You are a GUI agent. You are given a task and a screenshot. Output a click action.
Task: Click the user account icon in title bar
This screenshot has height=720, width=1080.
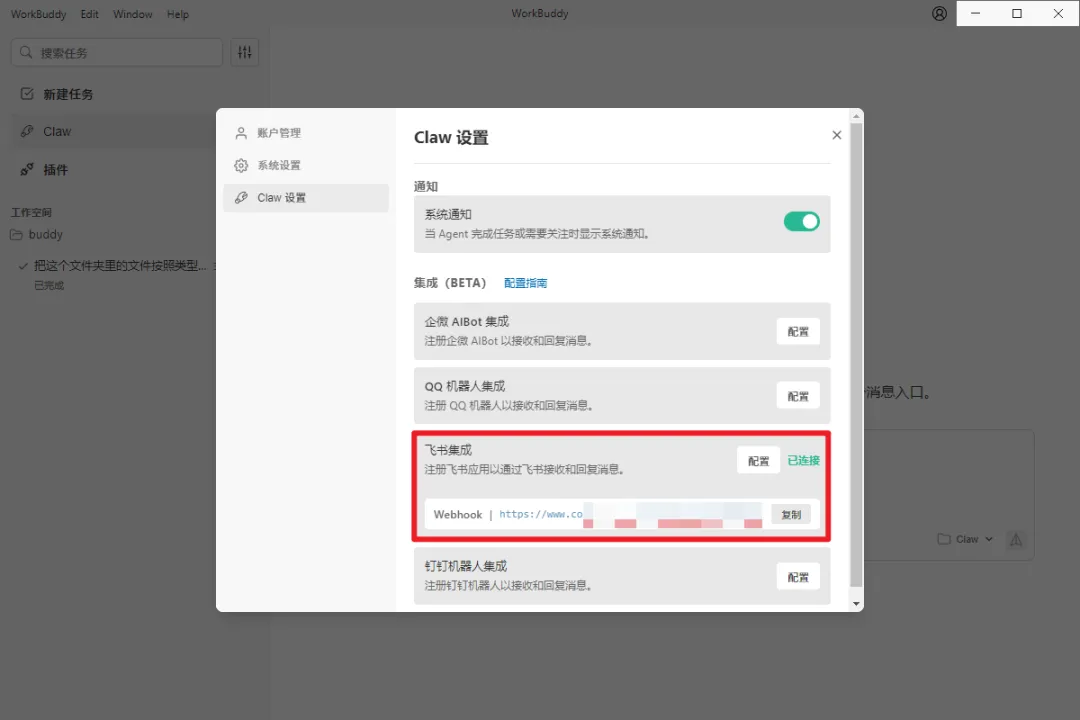coord(939,14)
